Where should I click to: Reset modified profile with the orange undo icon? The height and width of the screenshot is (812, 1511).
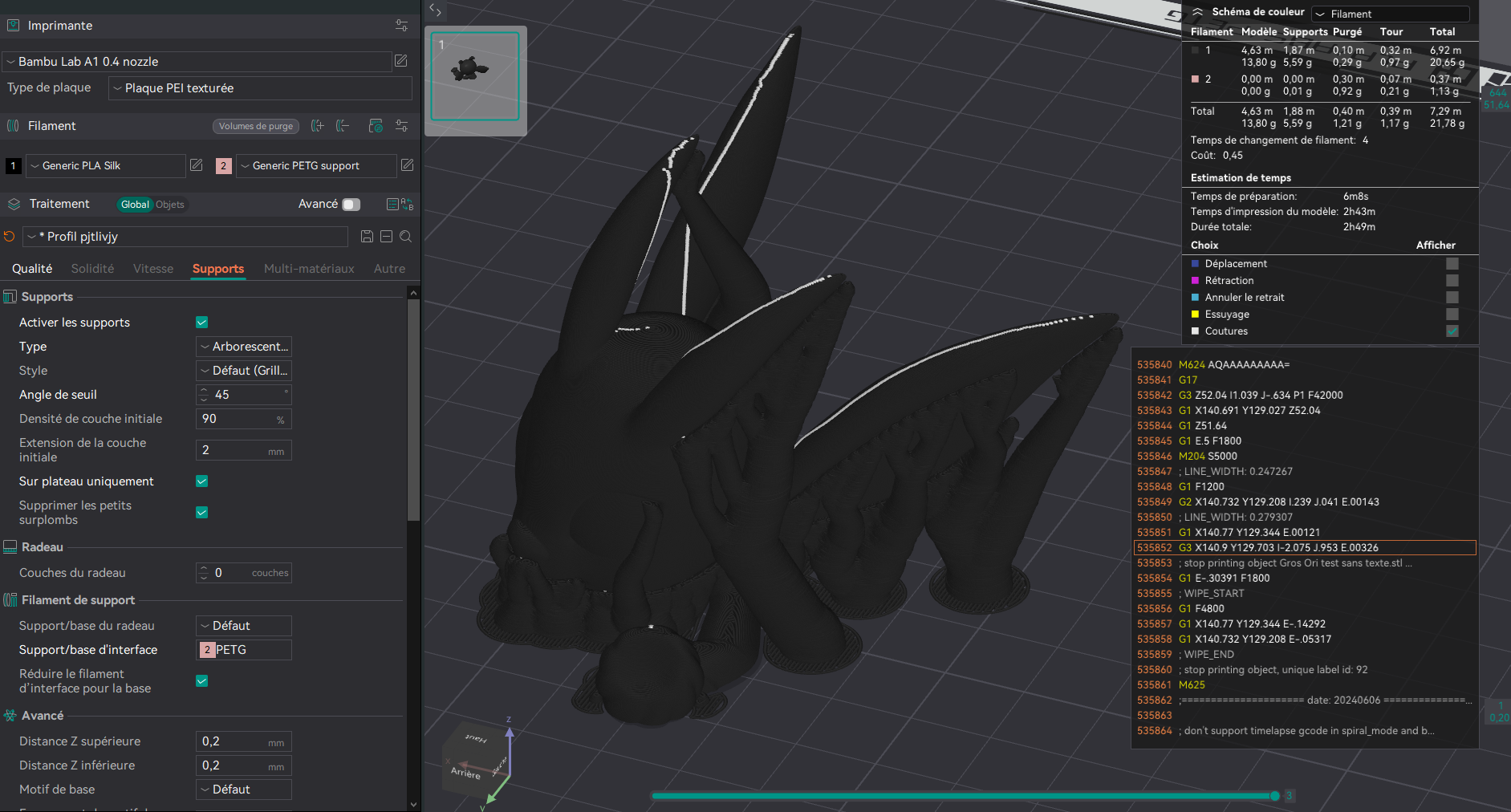(10, 237)
